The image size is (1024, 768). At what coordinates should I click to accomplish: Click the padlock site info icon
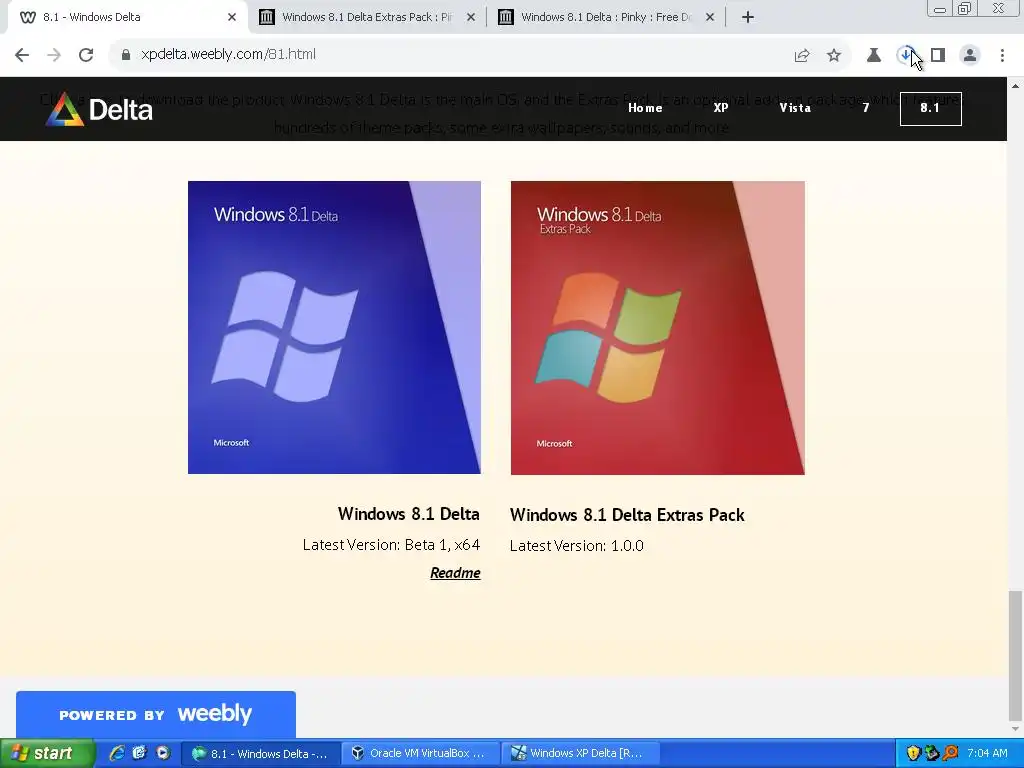click(126, 55)
